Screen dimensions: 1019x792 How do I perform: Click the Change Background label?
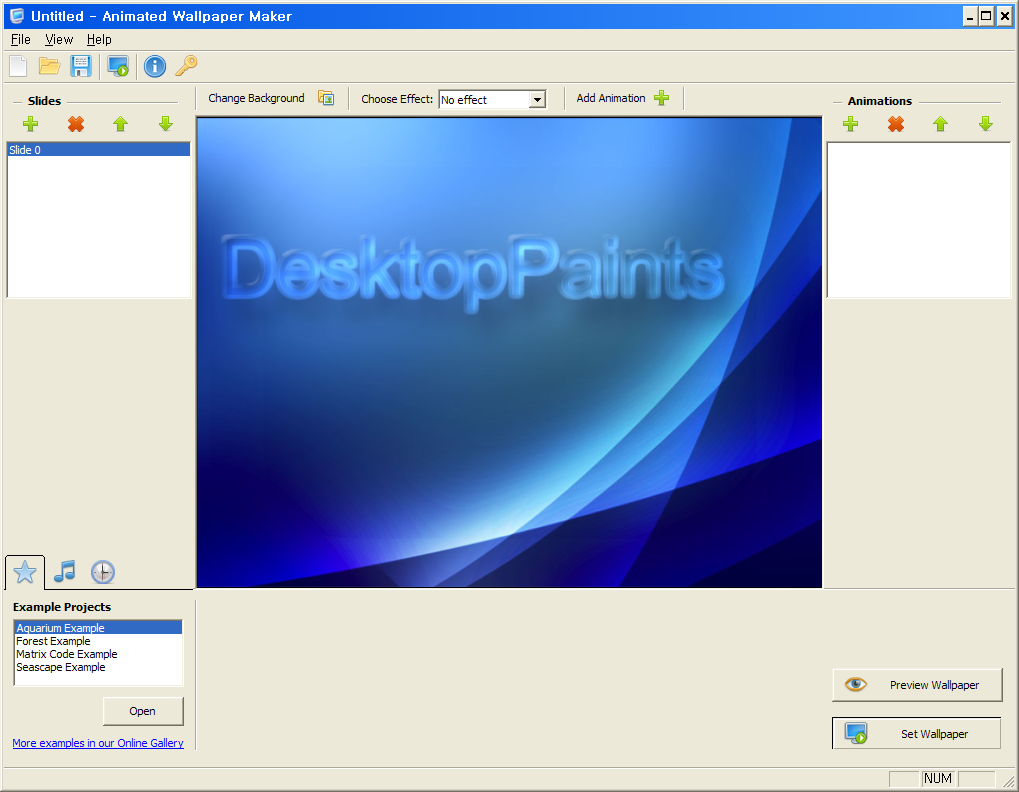click(256, 98)
